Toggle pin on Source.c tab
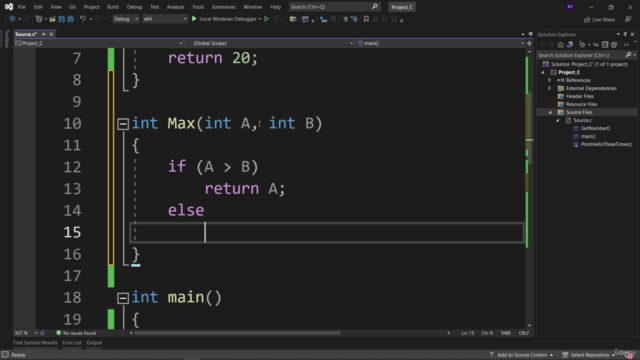This screenshot has height=360, width=640. (44, 34)
